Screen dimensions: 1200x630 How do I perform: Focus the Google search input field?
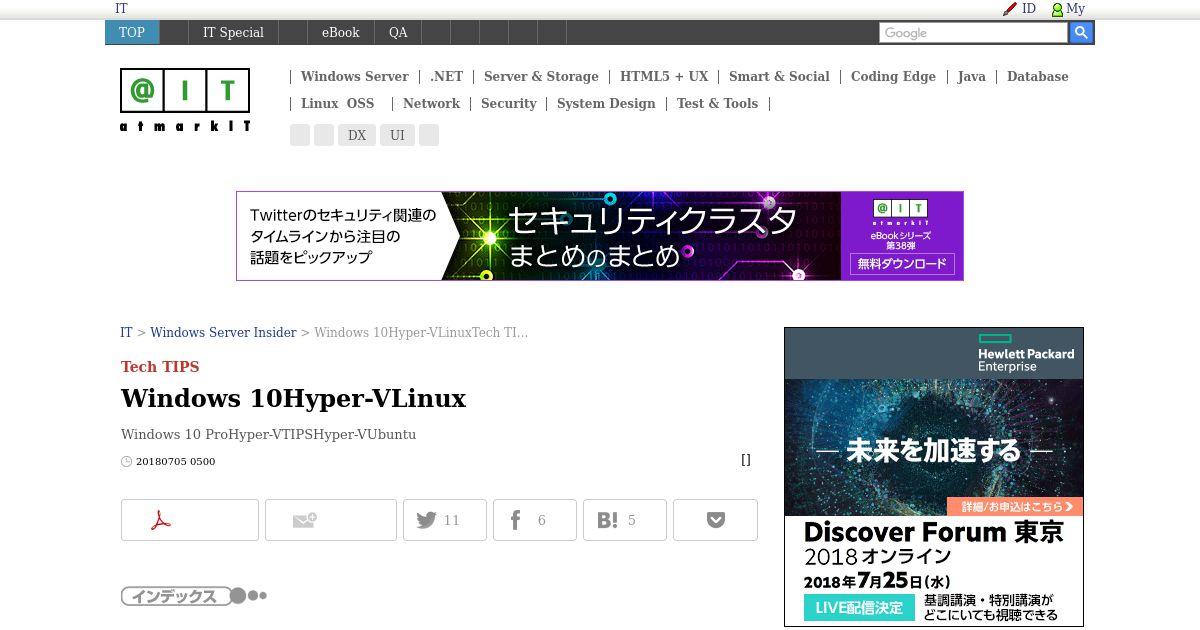click(x=973, y=33)
